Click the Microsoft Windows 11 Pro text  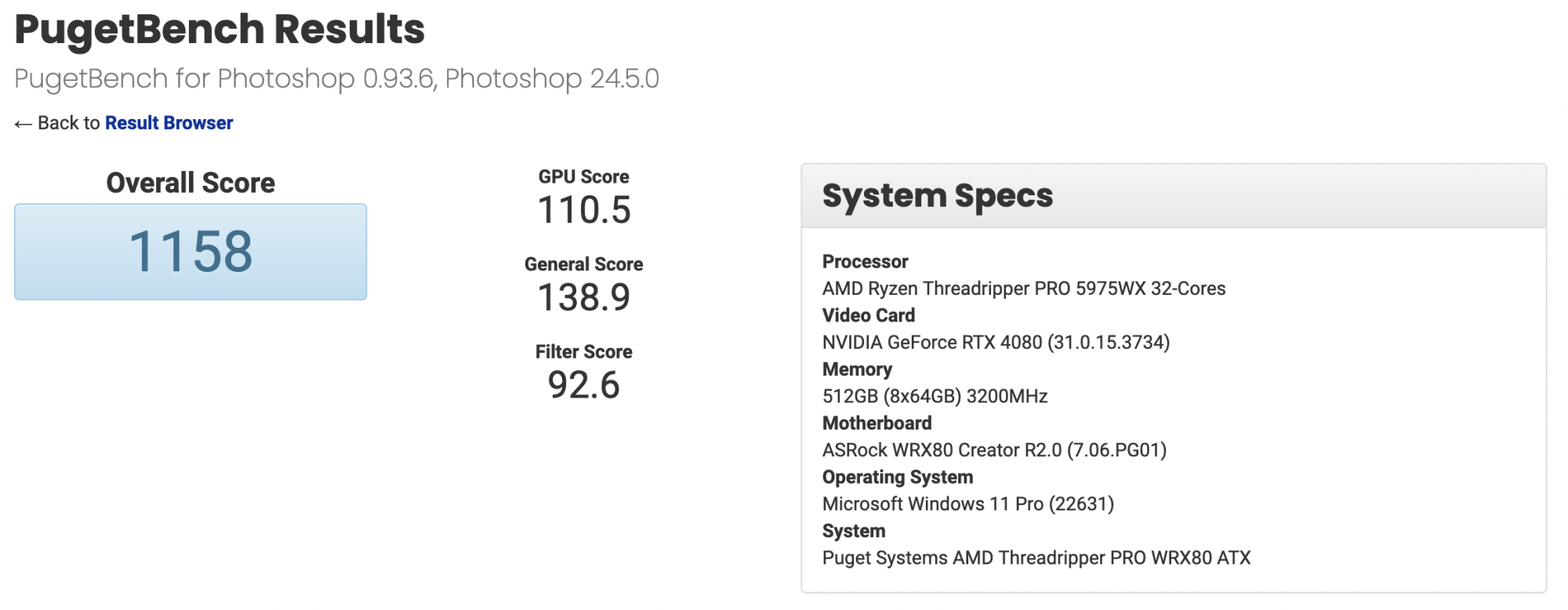967,504
